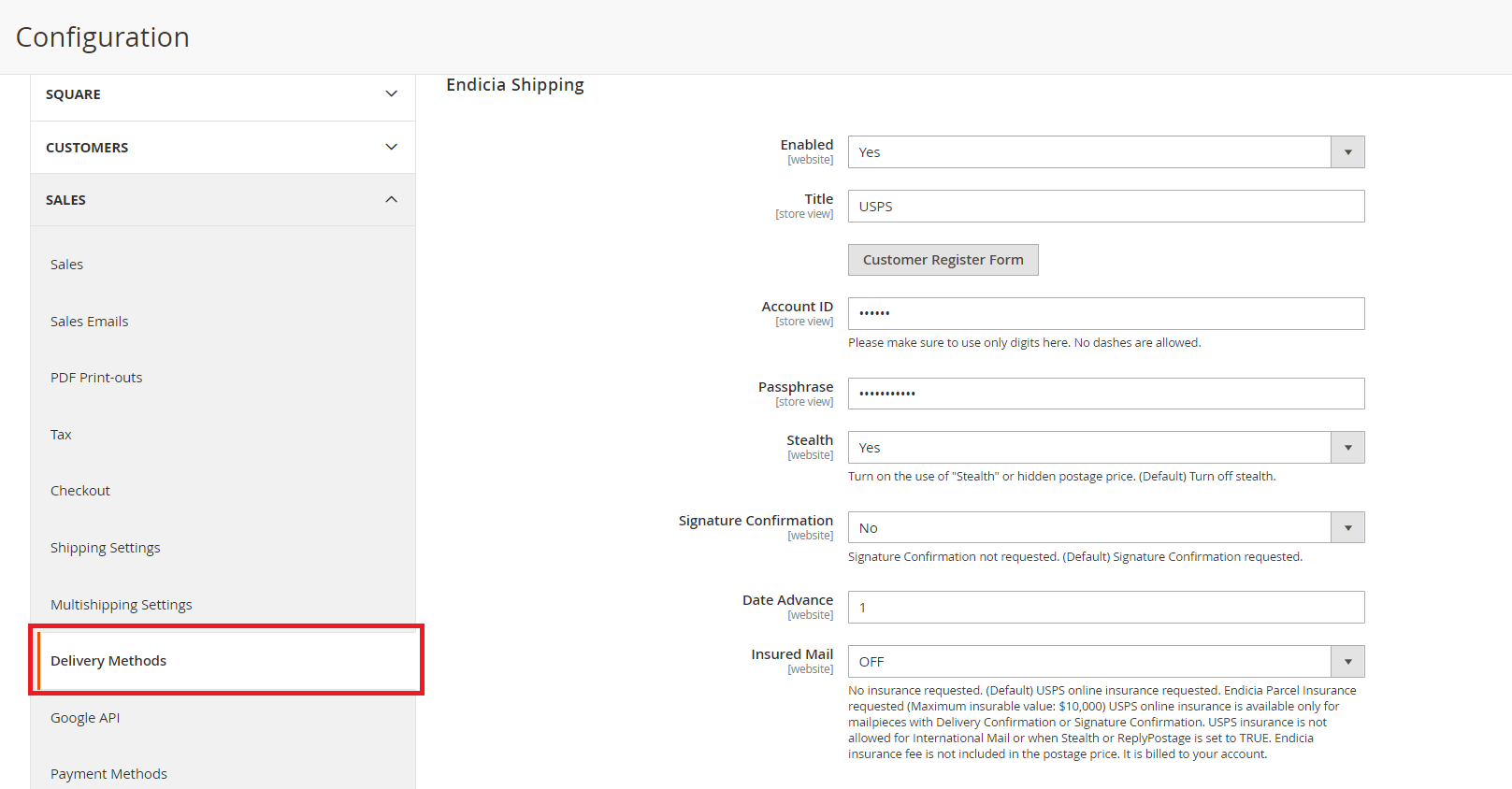Open the Sales settings page
Viewport: 1512px width, 789px height.
pyautogui.click(x=67, y=265)
